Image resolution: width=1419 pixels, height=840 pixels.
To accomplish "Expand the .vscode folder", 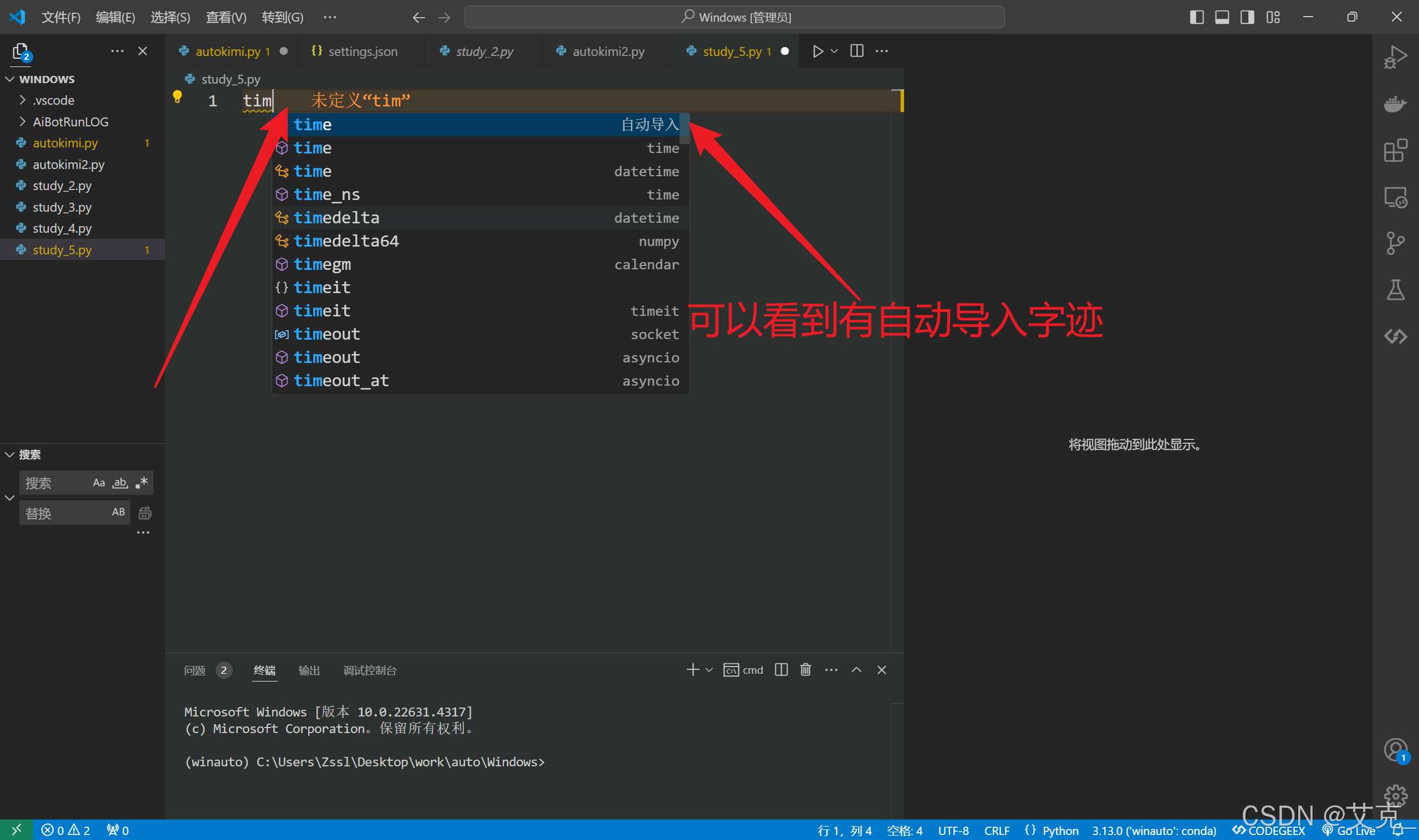I will (53, 100).
